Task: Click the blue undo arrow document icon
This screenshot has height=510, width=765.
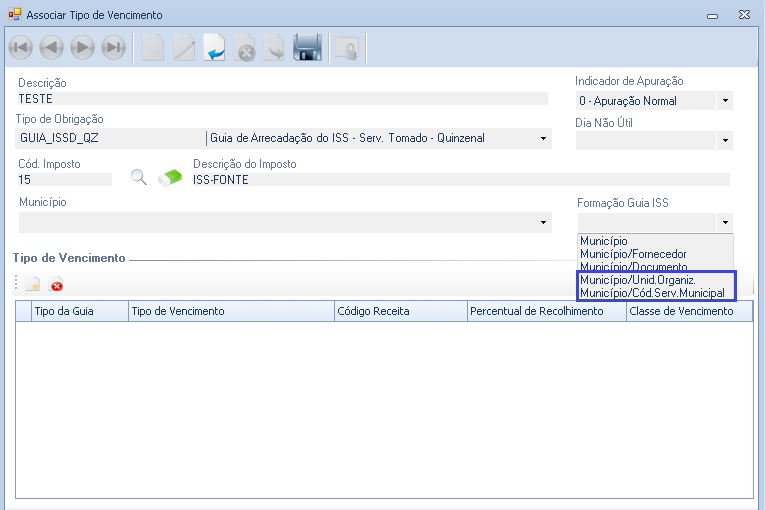Action: (x=214, y=47)
